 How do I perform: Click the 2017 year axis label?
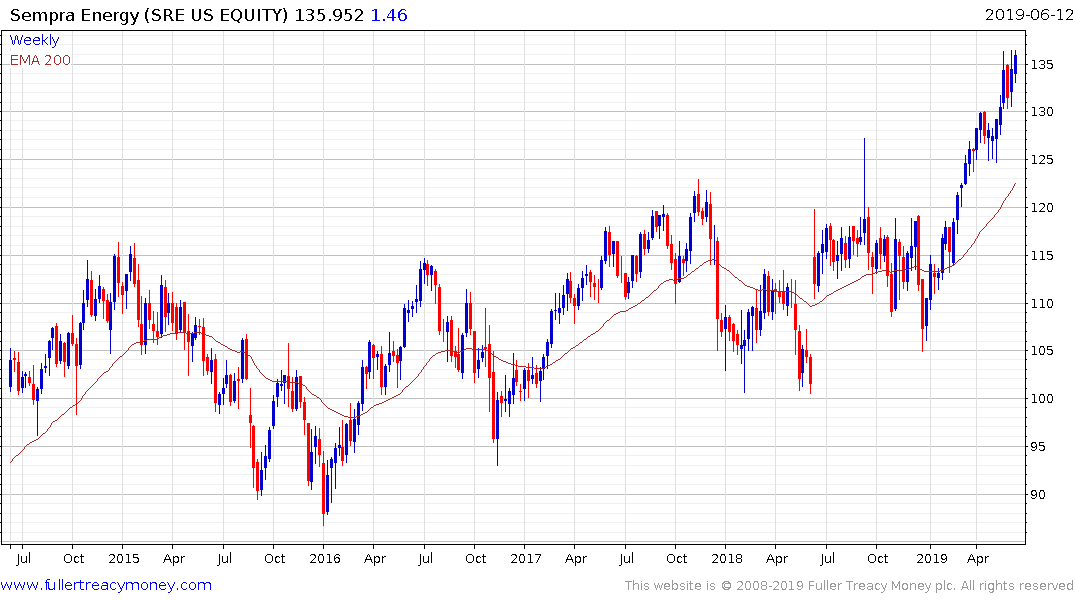pyautogui.click(x=526, y=558)
